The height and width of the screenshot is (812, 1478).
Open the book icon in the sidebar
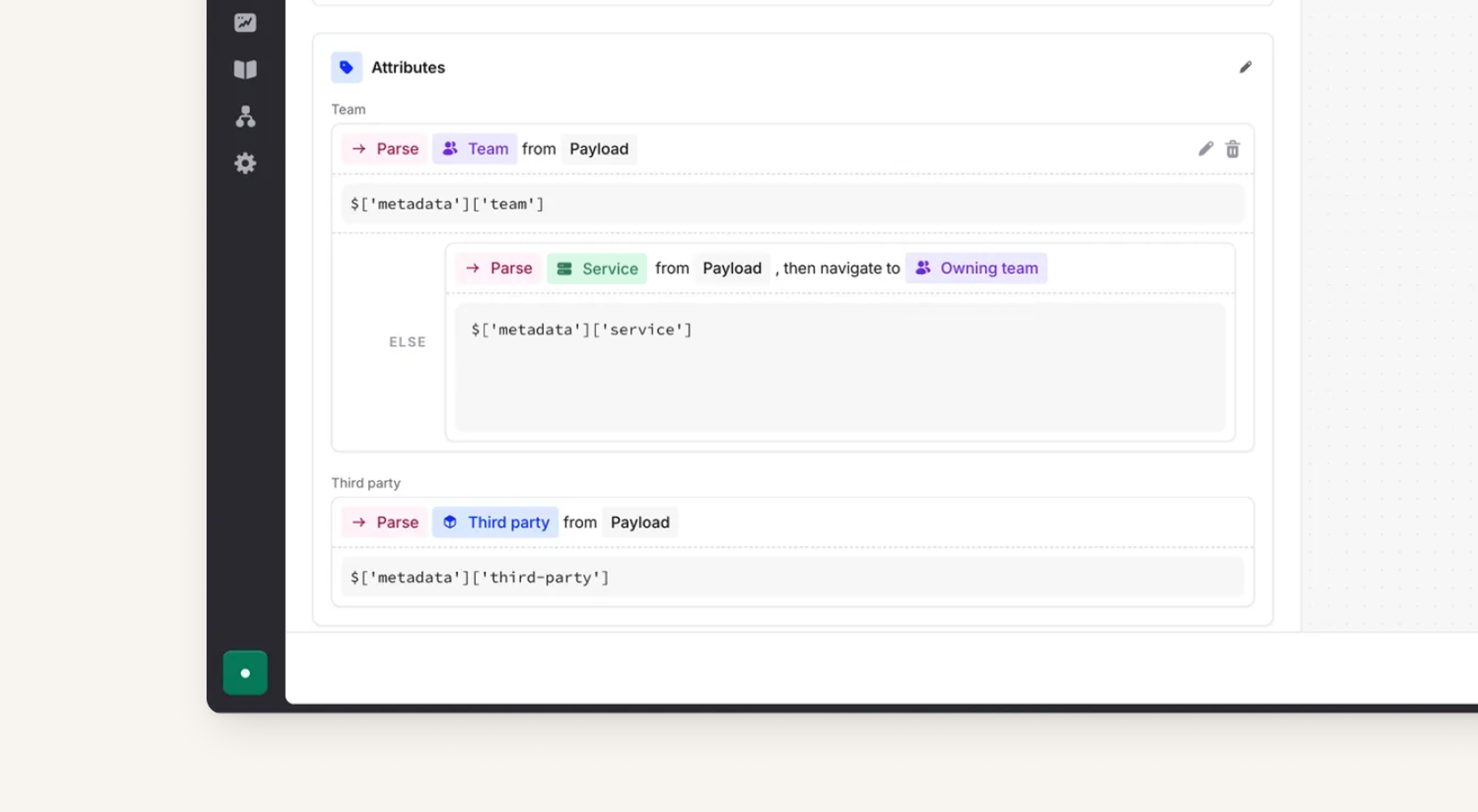(x=245, y=69)
